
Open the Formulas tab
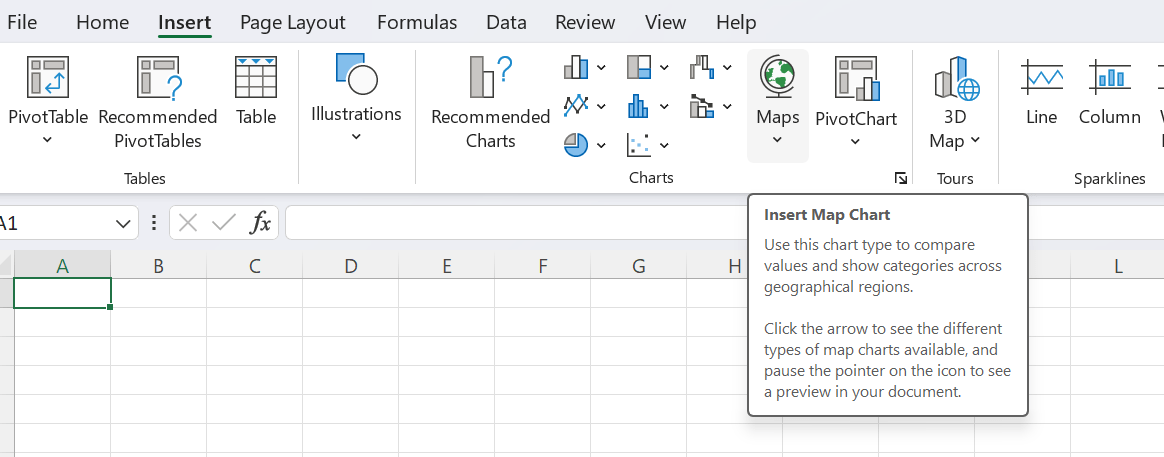(417, 22)
